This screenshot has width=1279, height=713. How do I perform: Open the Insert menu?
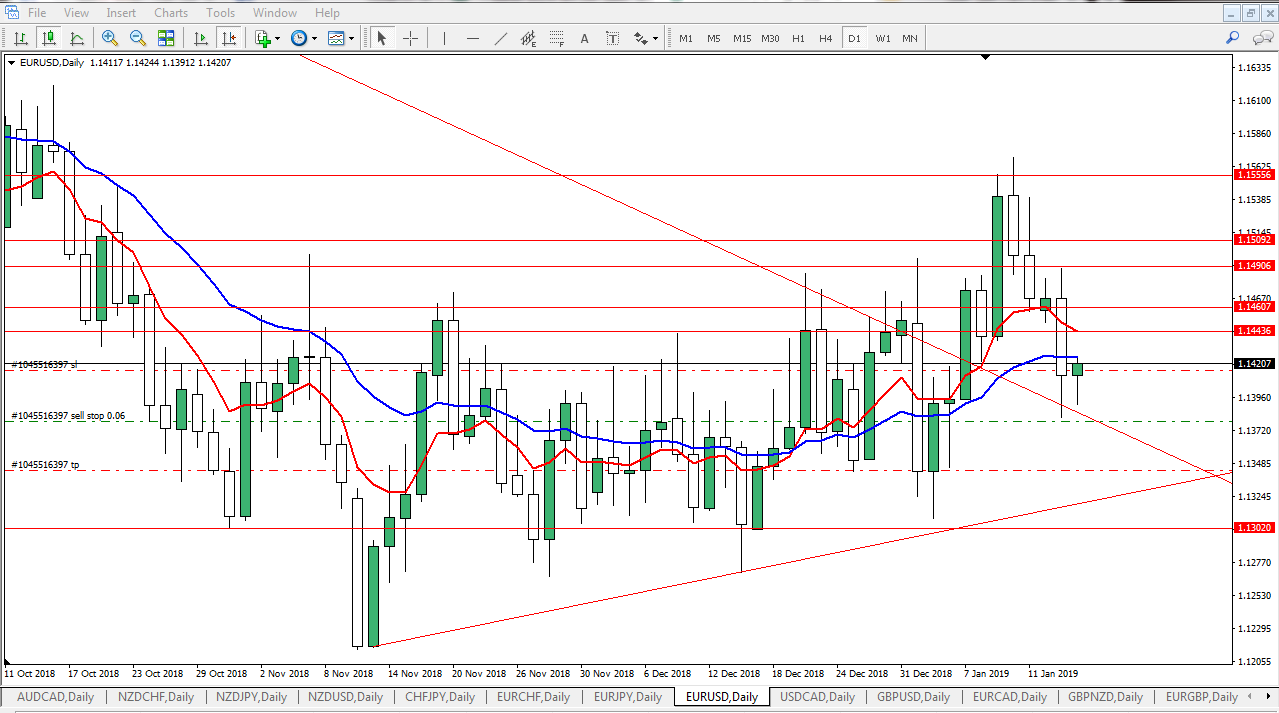pyautogui.click(x=121, y=13)
